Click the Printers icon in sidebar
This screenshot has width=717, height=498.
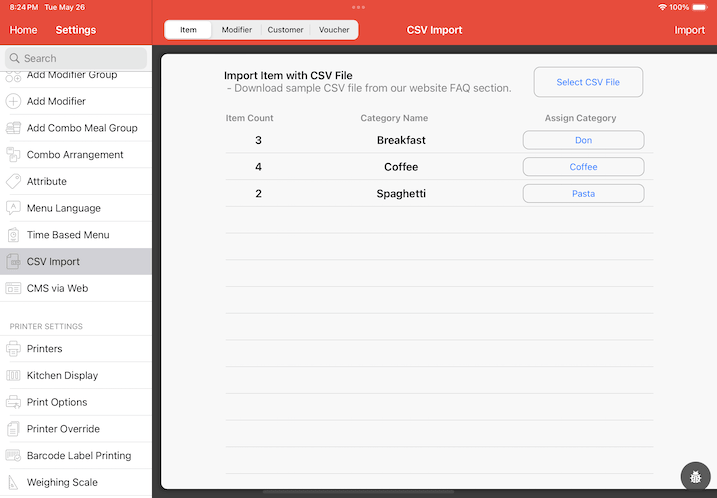(13, 348)
